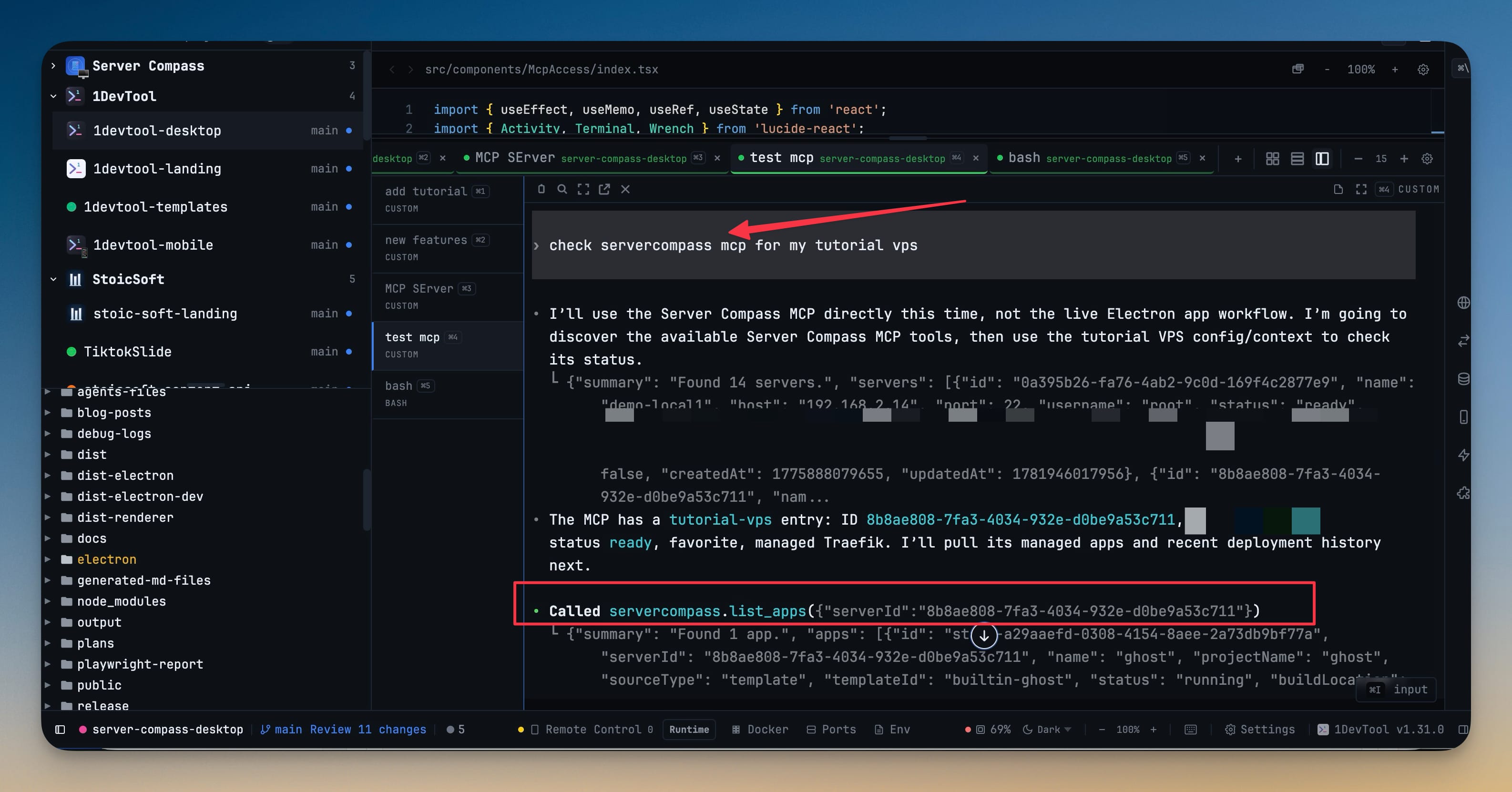Open the swap arrows panel in right sidebar
Viewport: 1512px width, 792px height.
pos(1463,341)
